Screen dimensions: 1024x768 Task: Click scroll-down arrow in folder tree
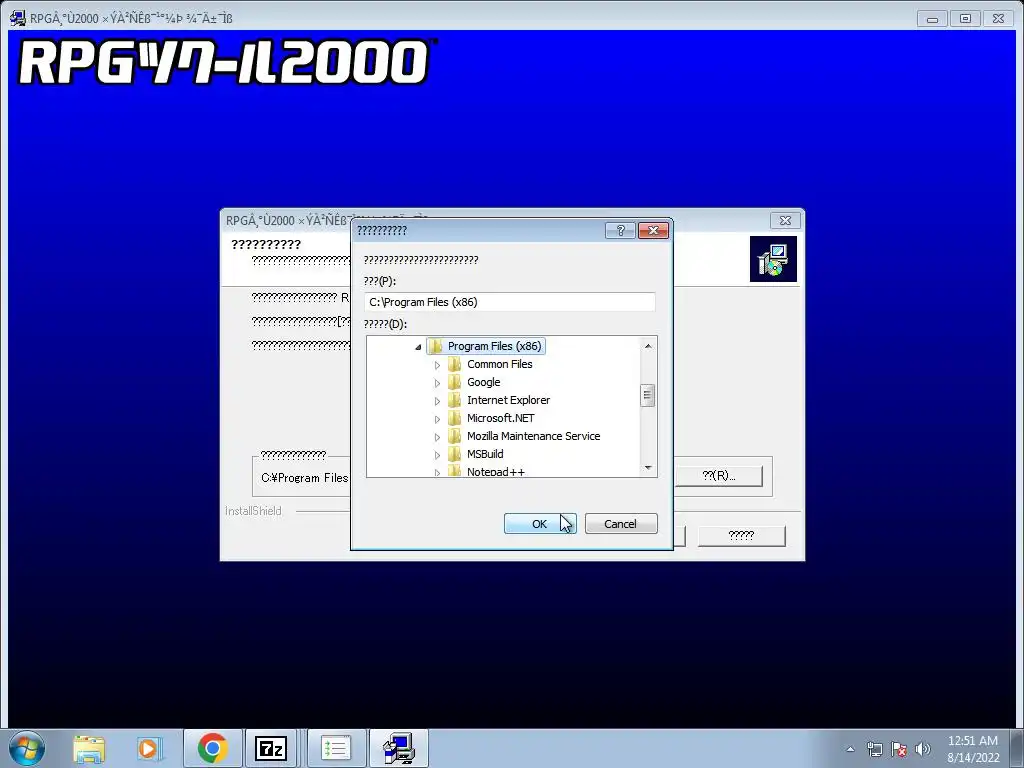(648, 468)
